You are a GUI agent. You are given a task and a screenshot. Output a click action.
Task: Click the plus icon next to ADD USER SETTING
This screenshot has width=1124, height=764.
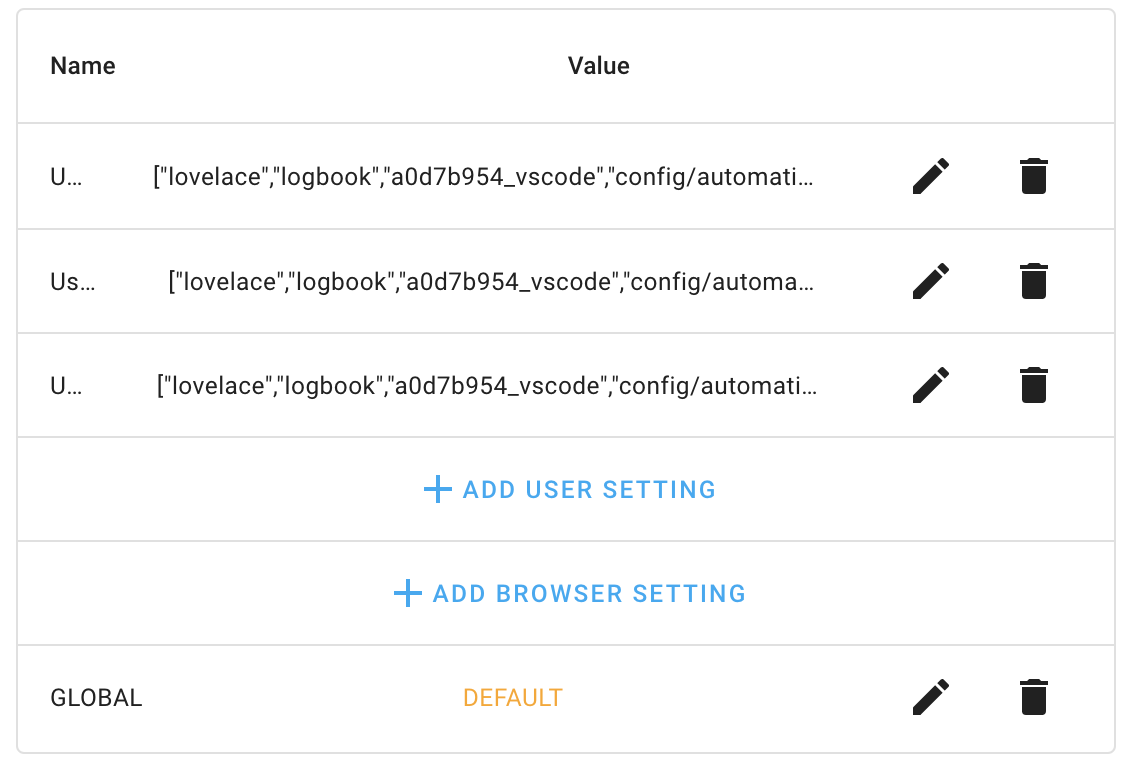pyautogui.click(x=437, y=489)
